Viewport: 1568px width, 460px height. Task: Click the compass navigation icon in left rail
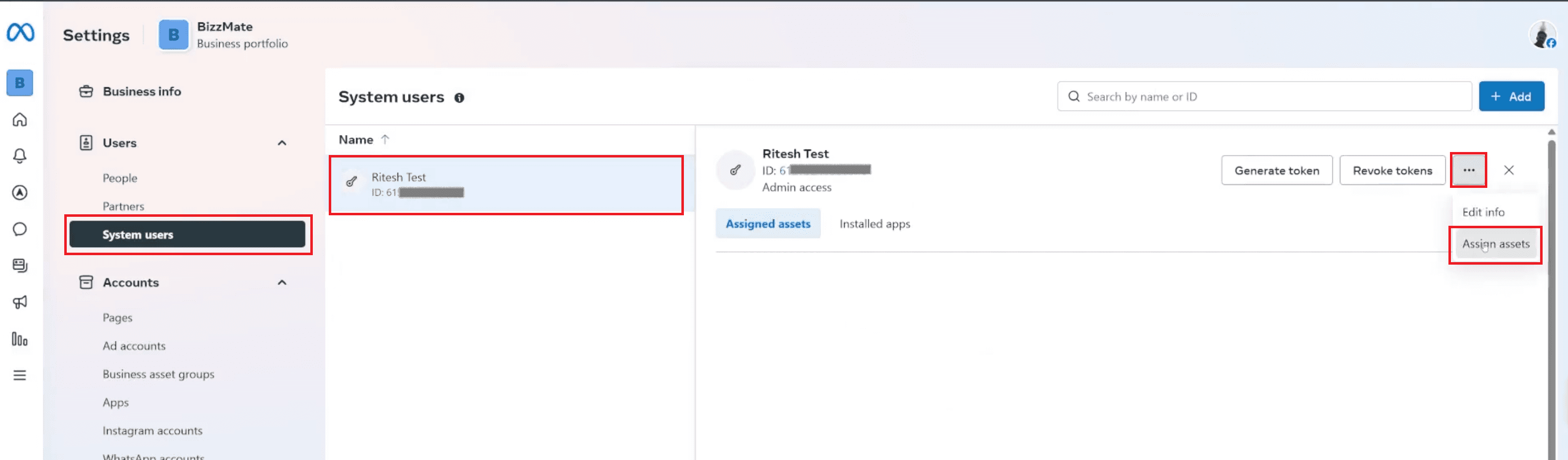(20, 192)
